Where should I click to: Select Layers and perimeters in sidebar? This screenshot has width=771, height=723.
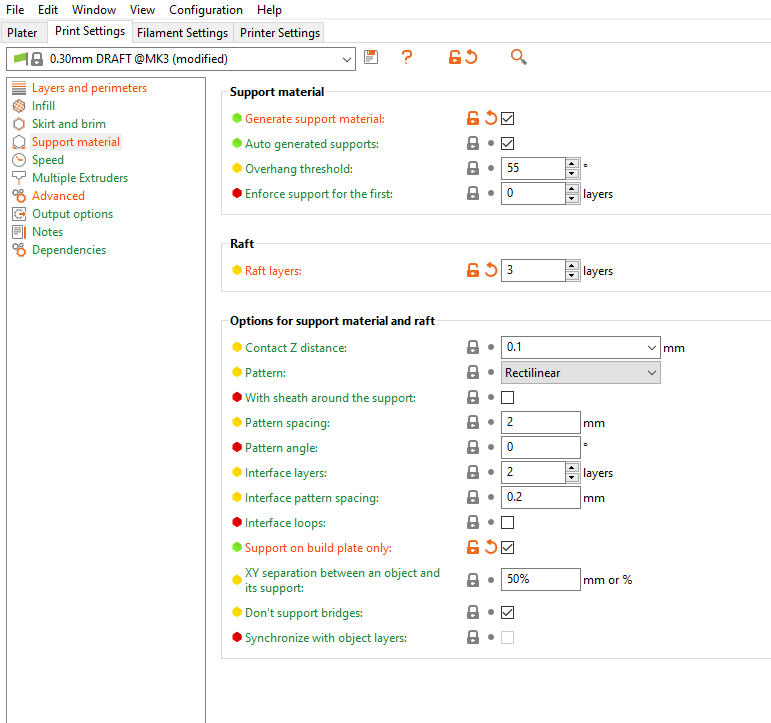pyautogui.click(x=89, y=88)
